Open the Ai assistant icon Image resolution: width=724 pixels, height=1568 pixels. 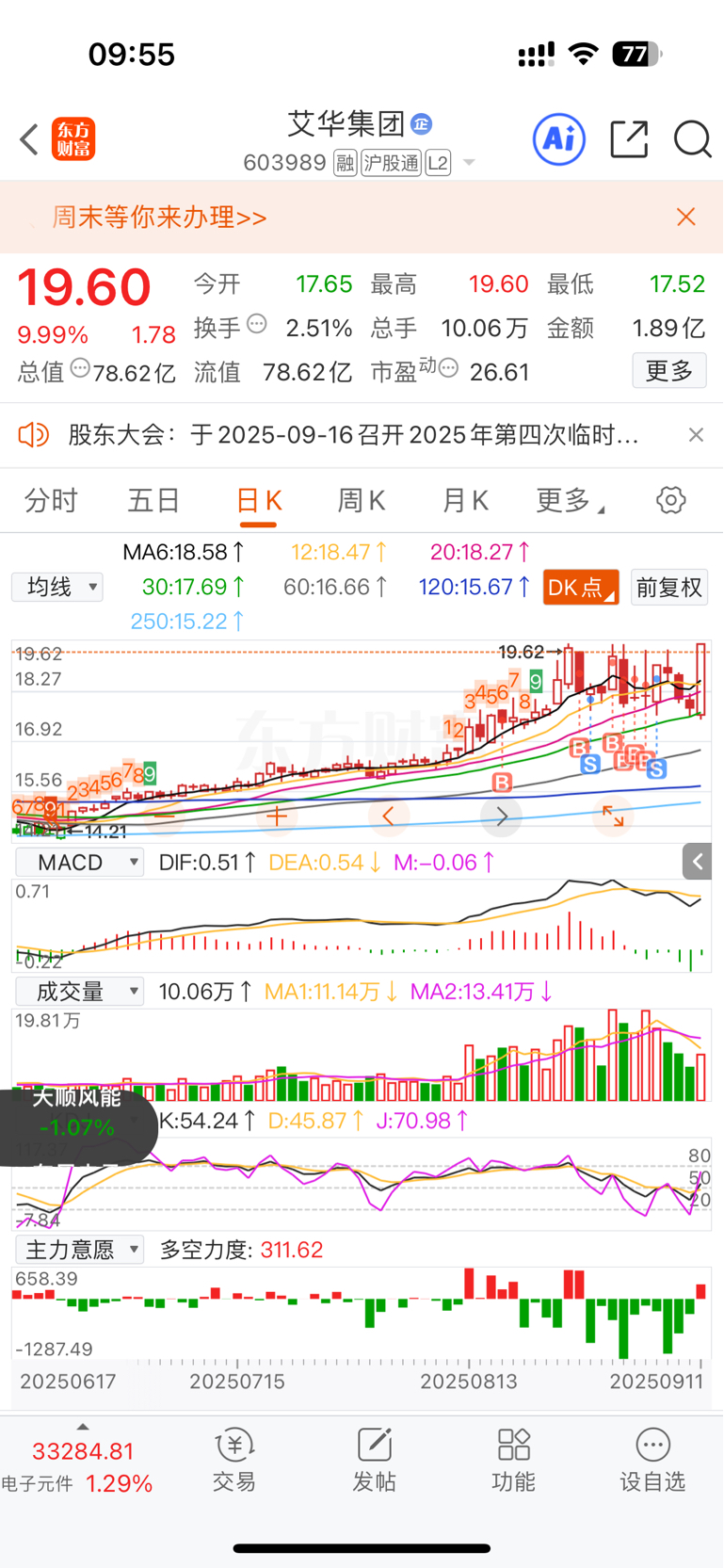pos(559,139)
